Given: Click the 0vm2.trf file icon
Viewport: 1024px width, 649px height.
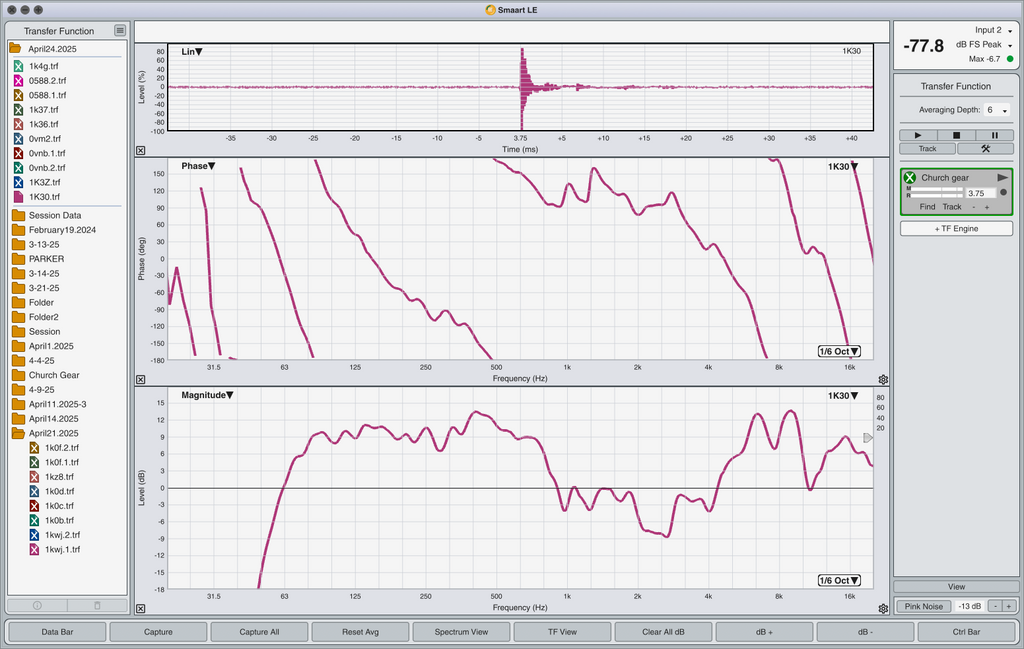Looking at the screenshot, I should click(18, 138).
